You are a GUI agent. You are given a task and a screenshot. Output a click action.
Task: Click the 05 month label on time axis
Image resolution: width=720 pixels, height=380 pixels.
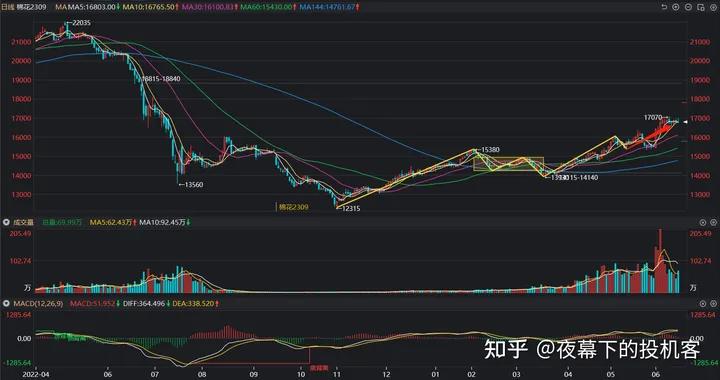click(x=611, y=374)
